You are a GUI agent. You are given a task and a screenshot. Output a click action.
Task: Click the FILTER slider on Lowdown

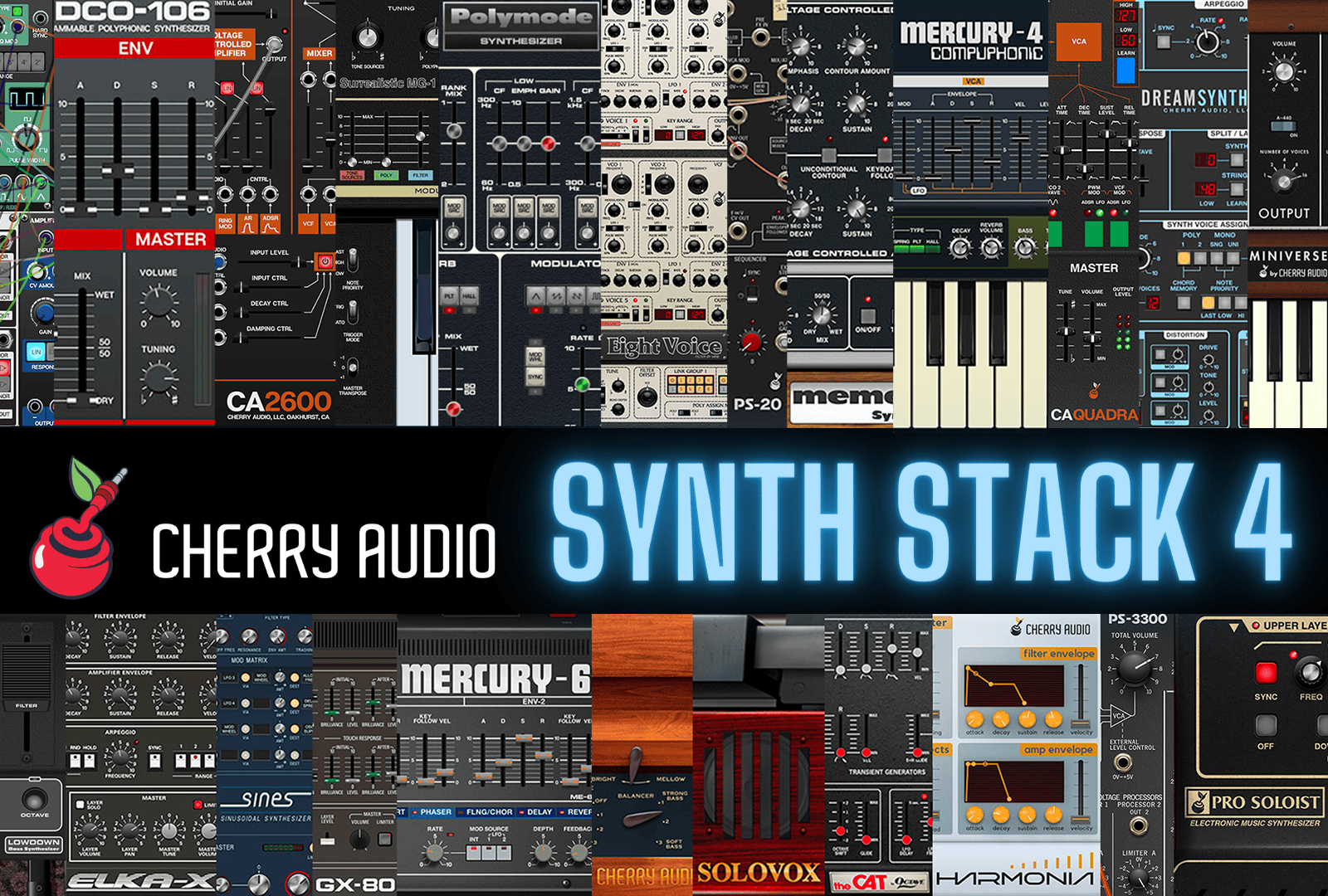(26, 678)
